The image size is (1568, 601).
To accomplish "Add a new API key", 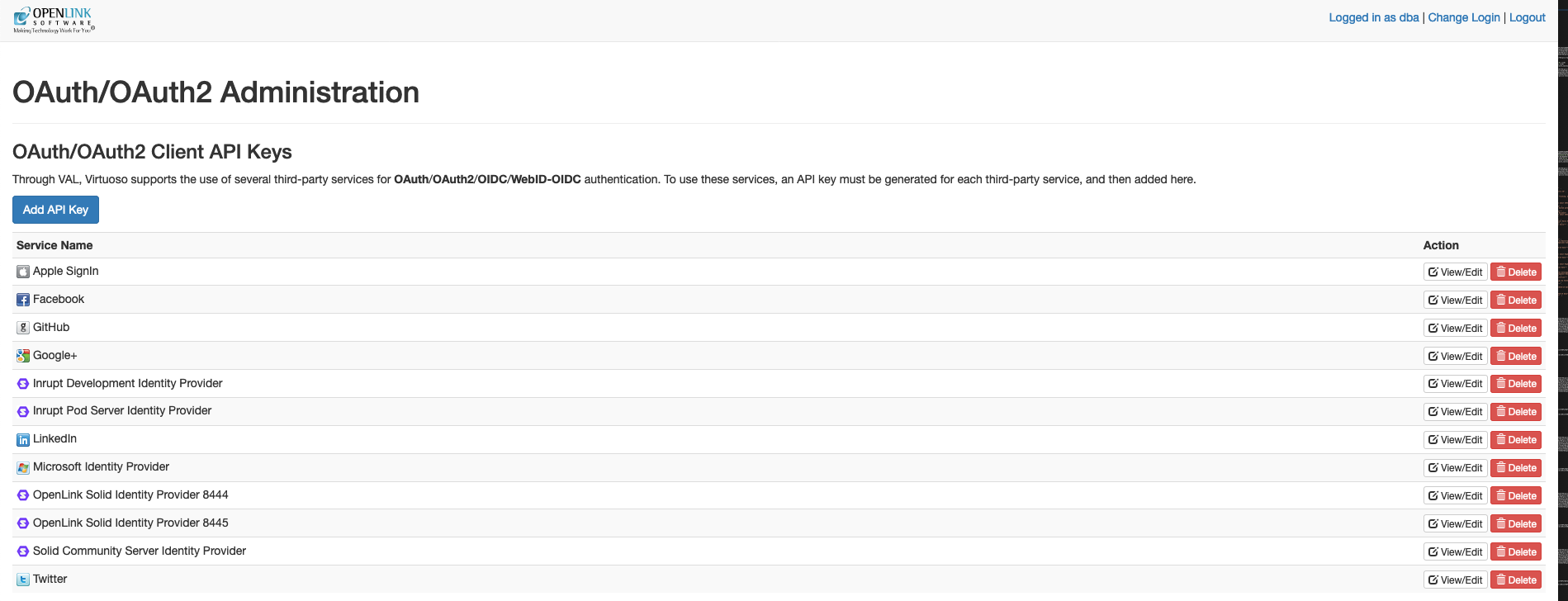I will (x=55, y=210).
